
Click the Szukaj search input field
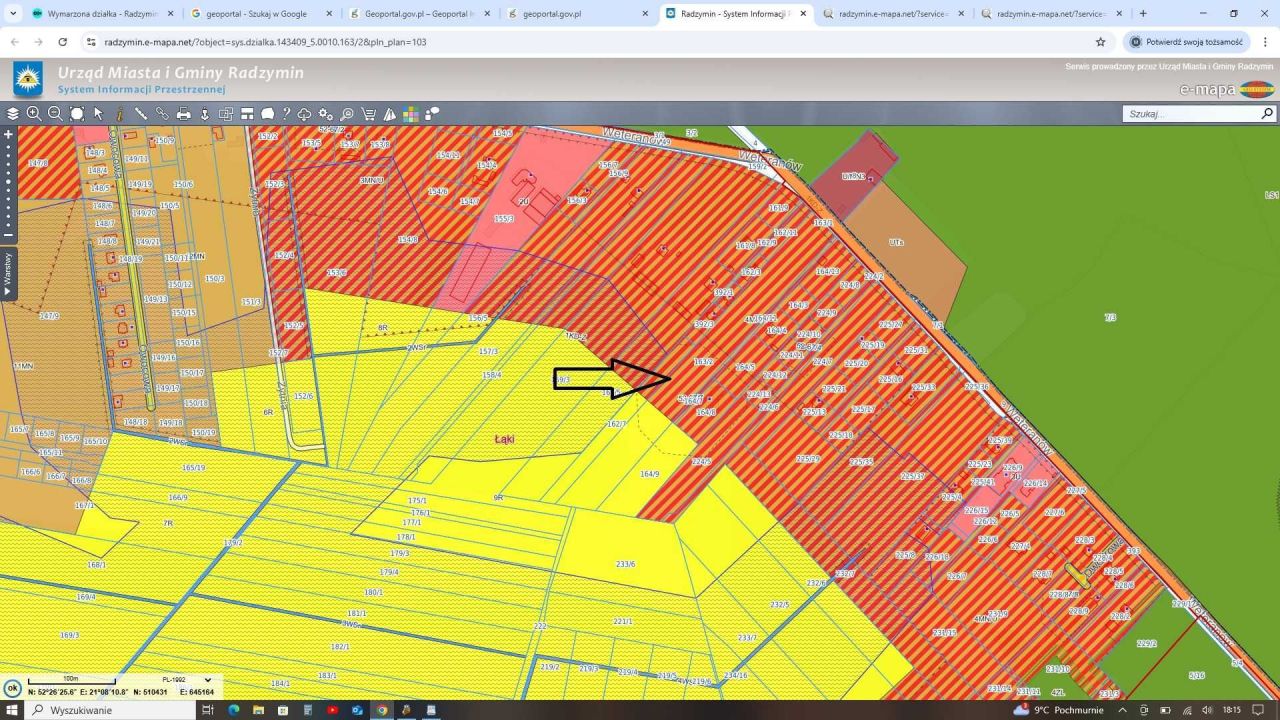click(1190, 114)
